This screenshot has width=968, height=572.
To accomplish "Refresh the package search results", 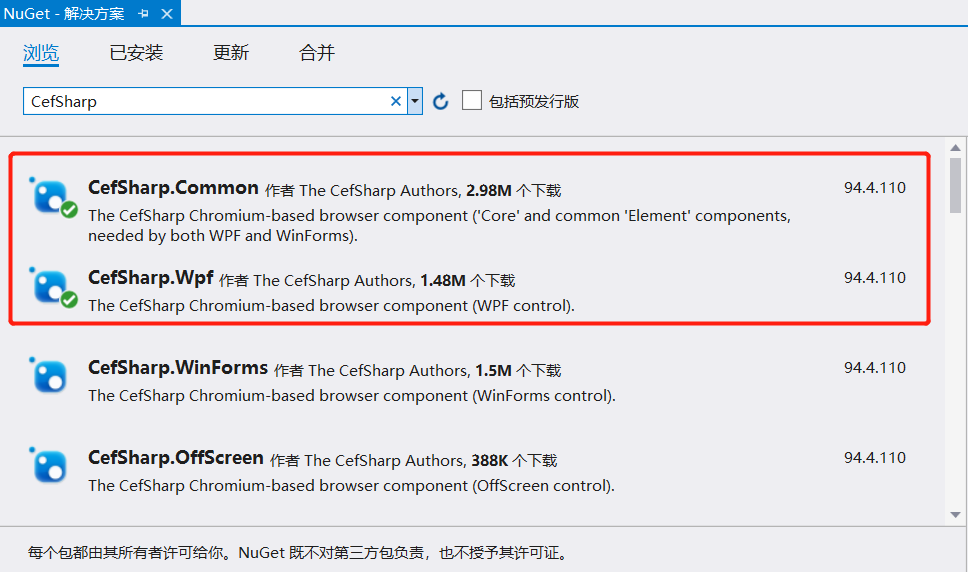I will (x=440, y=101).
